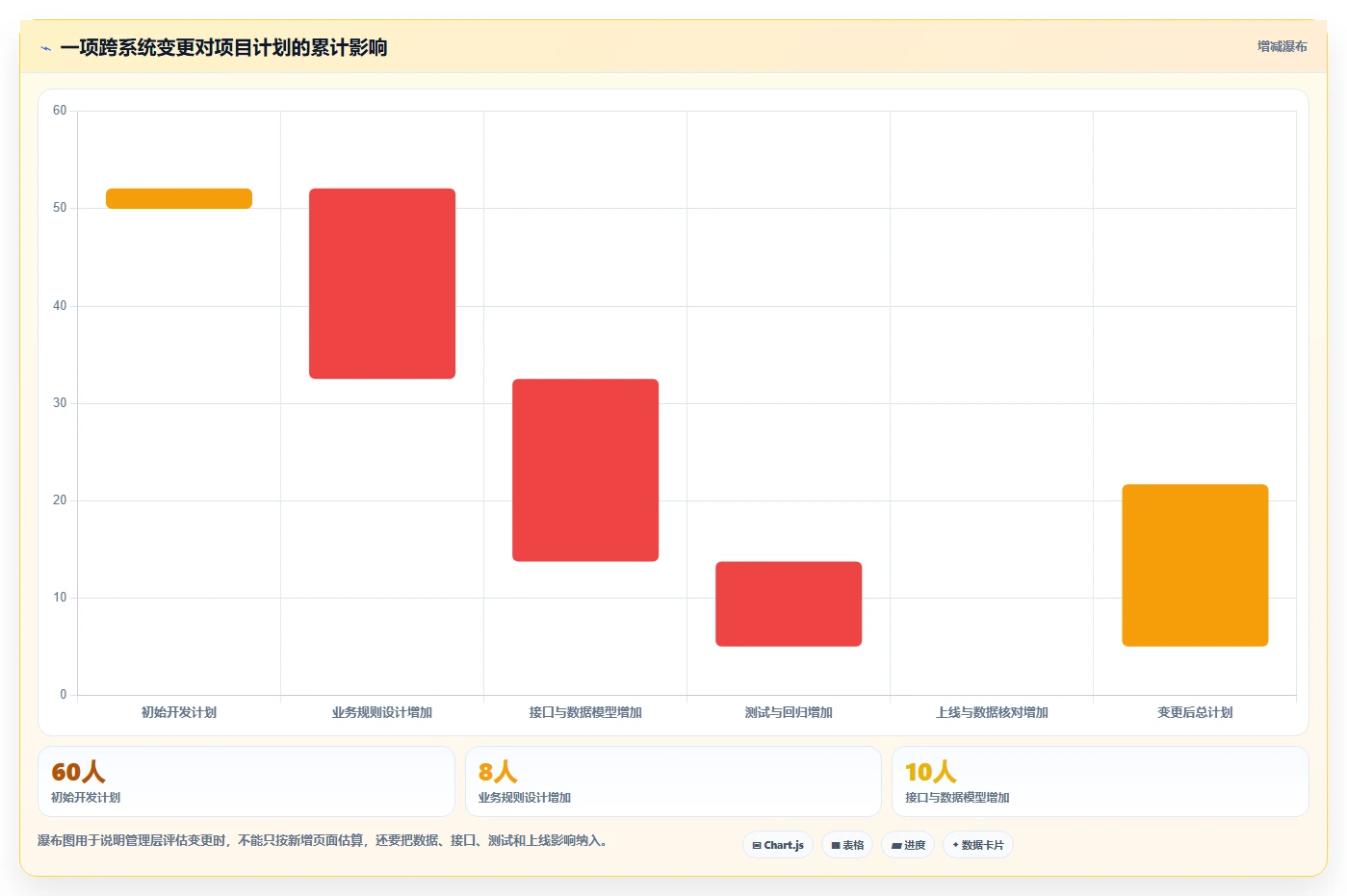Click the 初始开发计划 caption under 60人
The width and height of the screenshot is (1347, 896).
tap(86, 798)
